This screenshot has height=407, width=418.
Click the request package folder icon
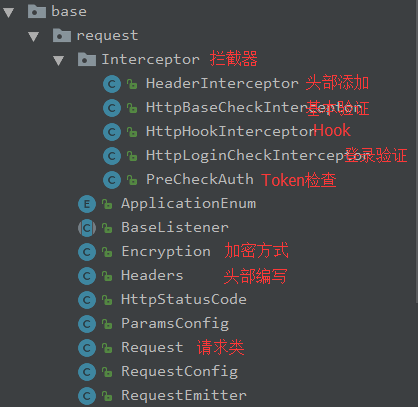pos(62,35)
